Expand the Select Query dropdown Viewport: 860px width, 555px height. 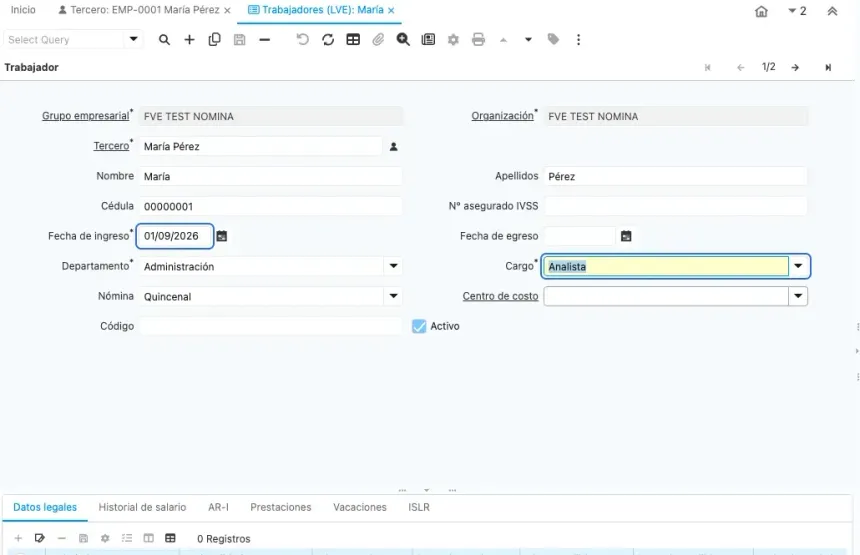click(133, 39)
